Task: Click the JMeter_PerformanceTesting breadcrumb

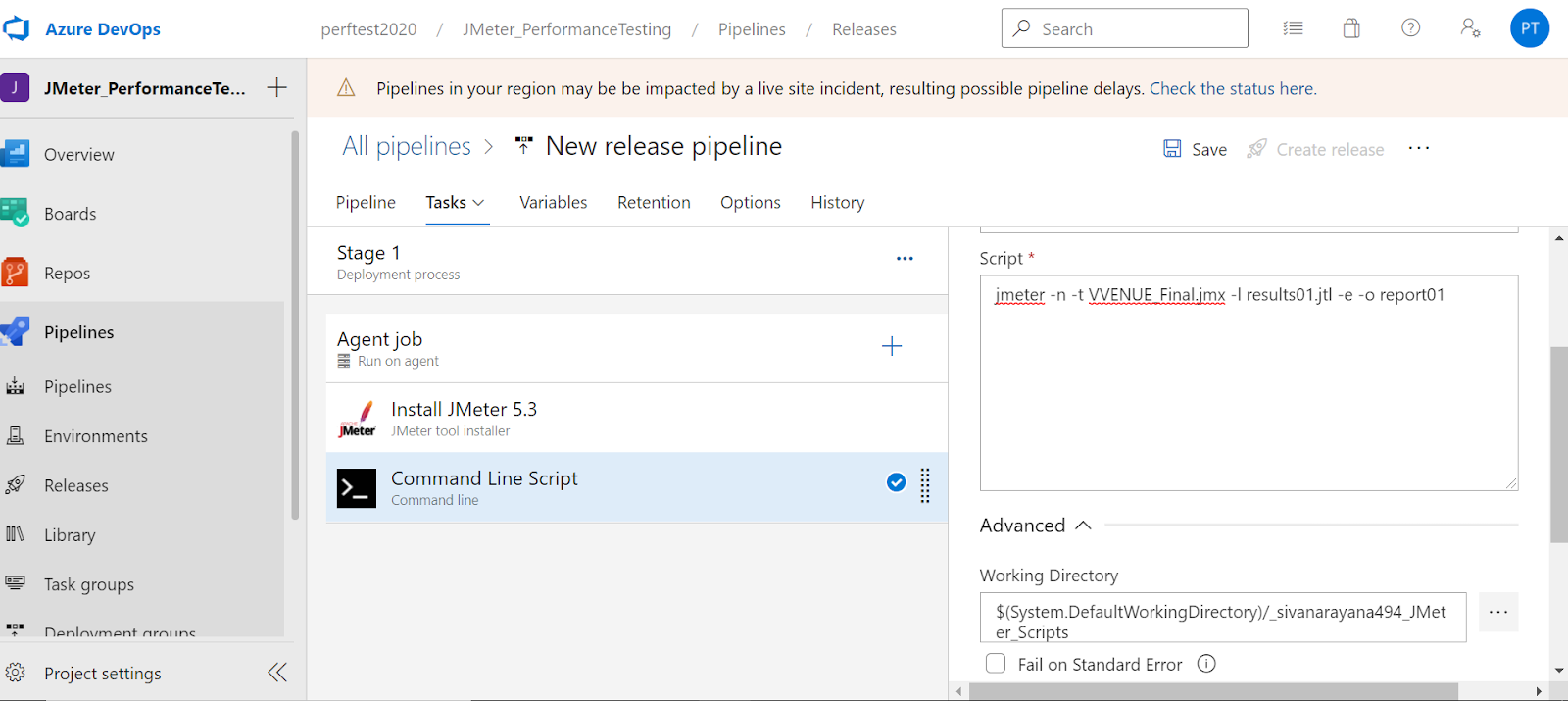Action: (567, 29)
